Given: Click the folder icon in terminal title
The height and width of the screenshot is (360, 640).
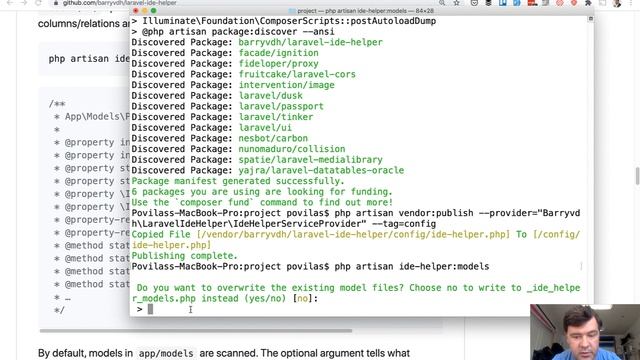Looking at the screenshot, I should (x=292, y=11).
